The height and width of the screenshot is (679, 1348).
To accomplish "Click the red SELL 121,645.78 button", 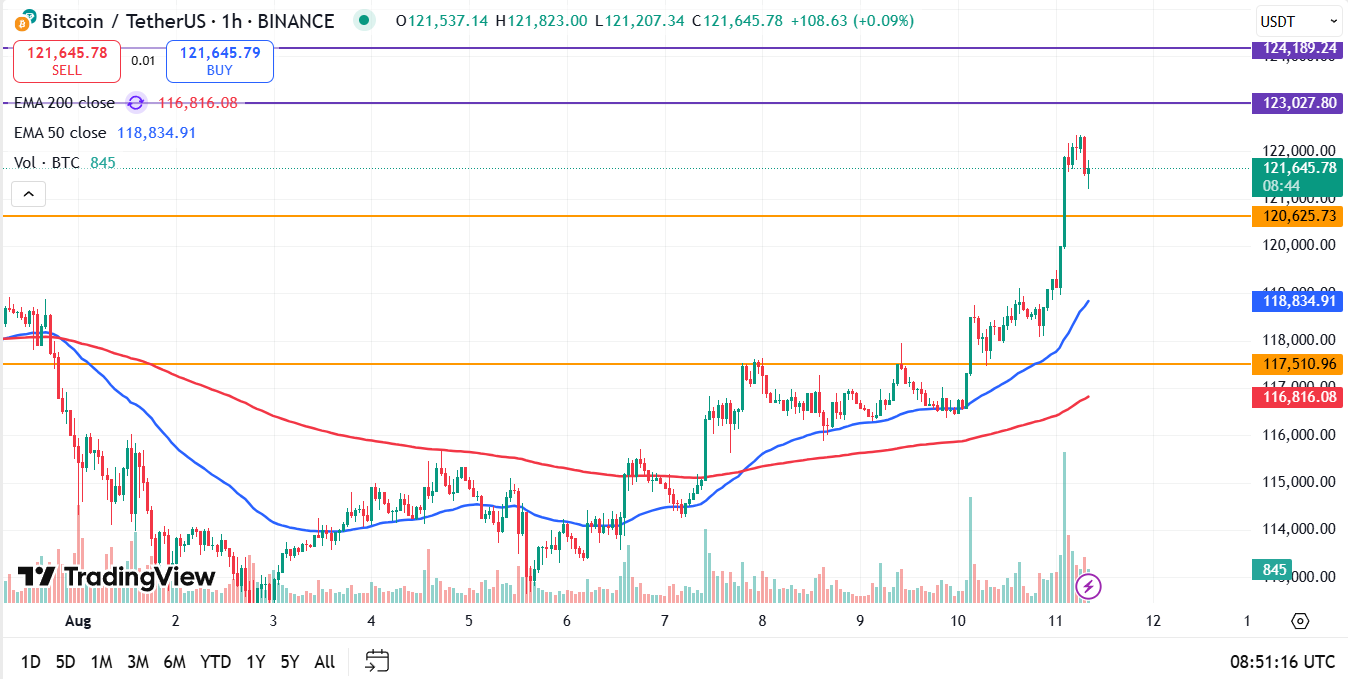I will pyautogui.click(x=67, y=61).
